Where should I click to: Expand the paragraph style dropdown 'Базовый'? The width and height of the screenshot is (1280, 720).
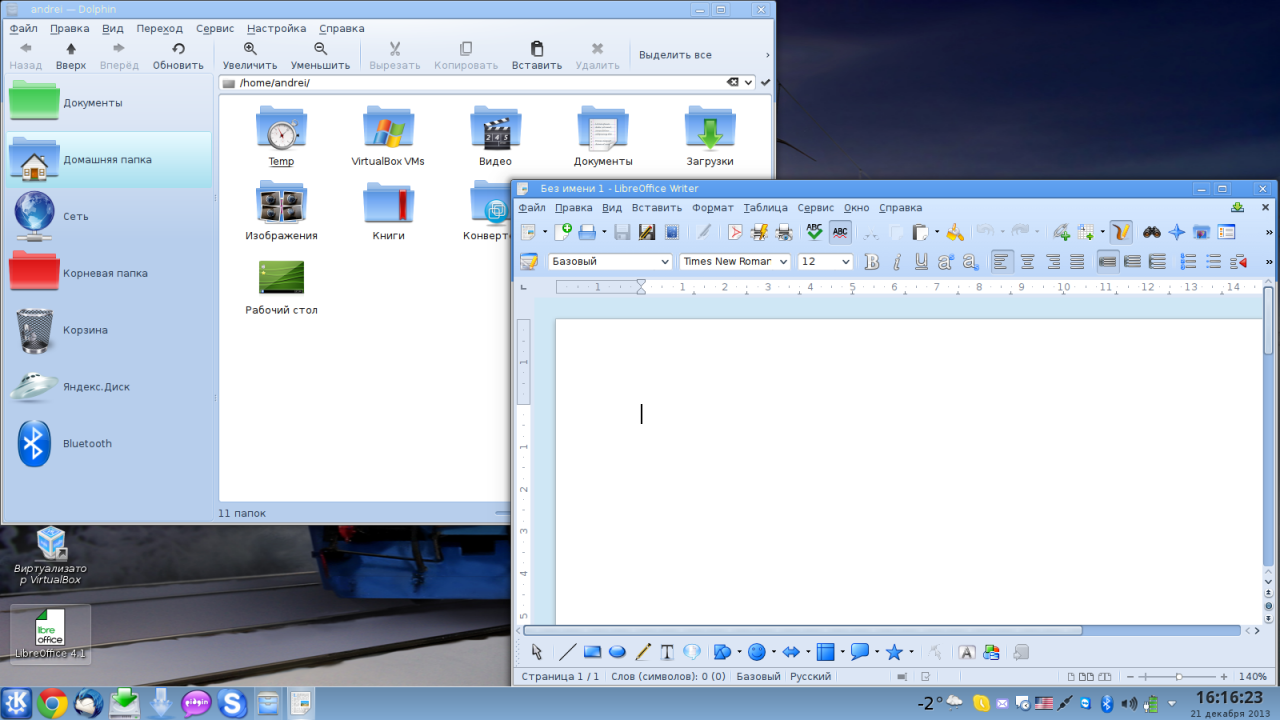pos(665,262)
